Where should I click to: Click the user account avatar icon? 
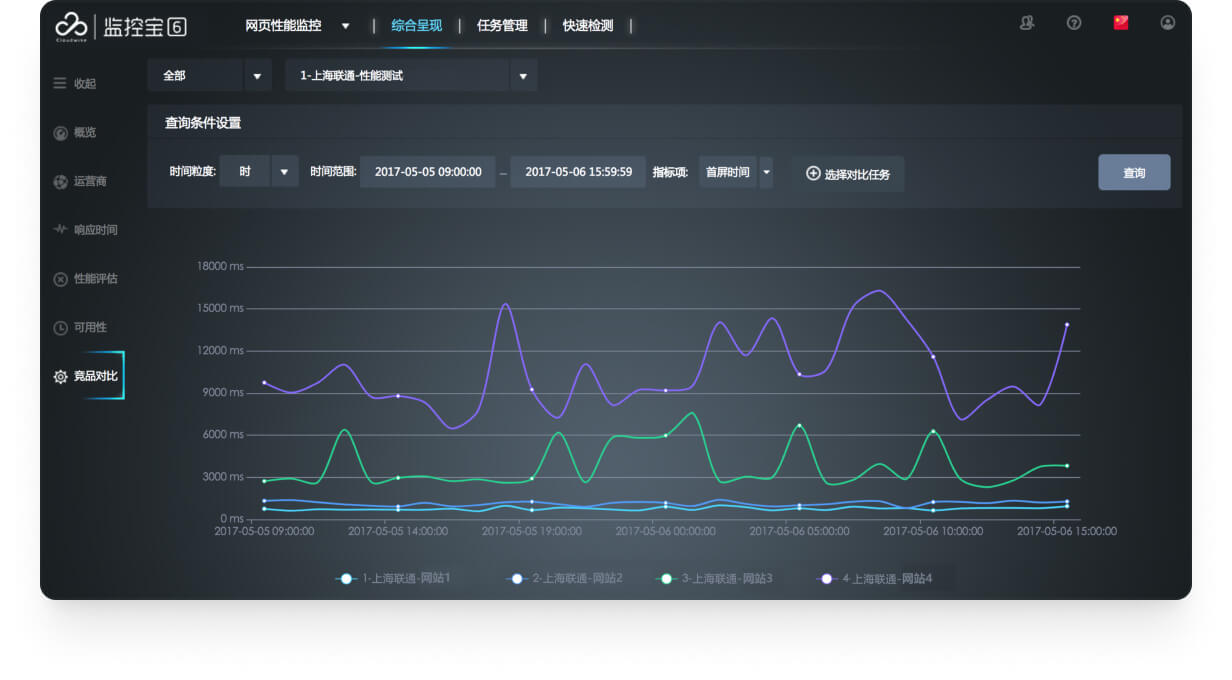tap(1167, 22)
